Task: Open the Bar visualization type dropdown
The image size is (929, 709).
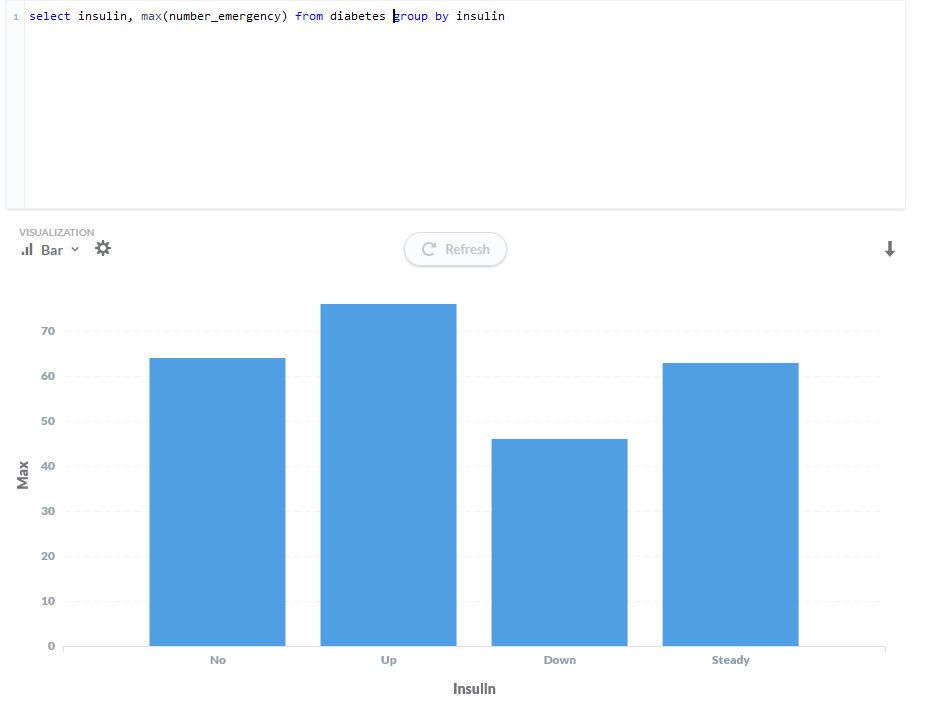Action: (50, 250)
